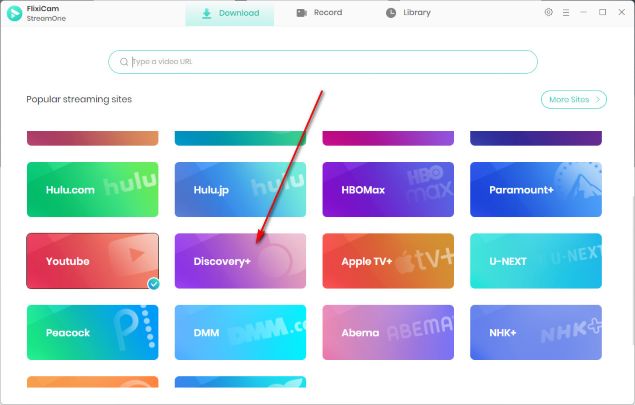Minimize the FlixiCam window

click(x=583, y=13)
